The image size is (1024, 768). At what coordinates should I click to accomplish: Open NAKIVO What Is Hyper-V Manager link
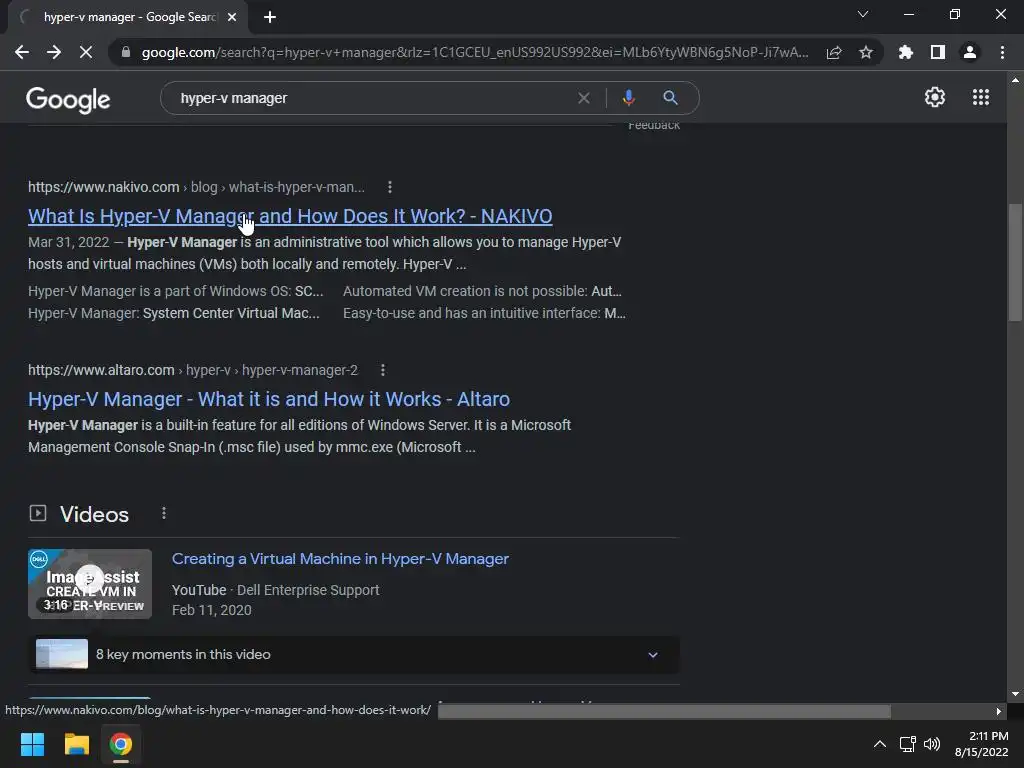pos(290,216)
